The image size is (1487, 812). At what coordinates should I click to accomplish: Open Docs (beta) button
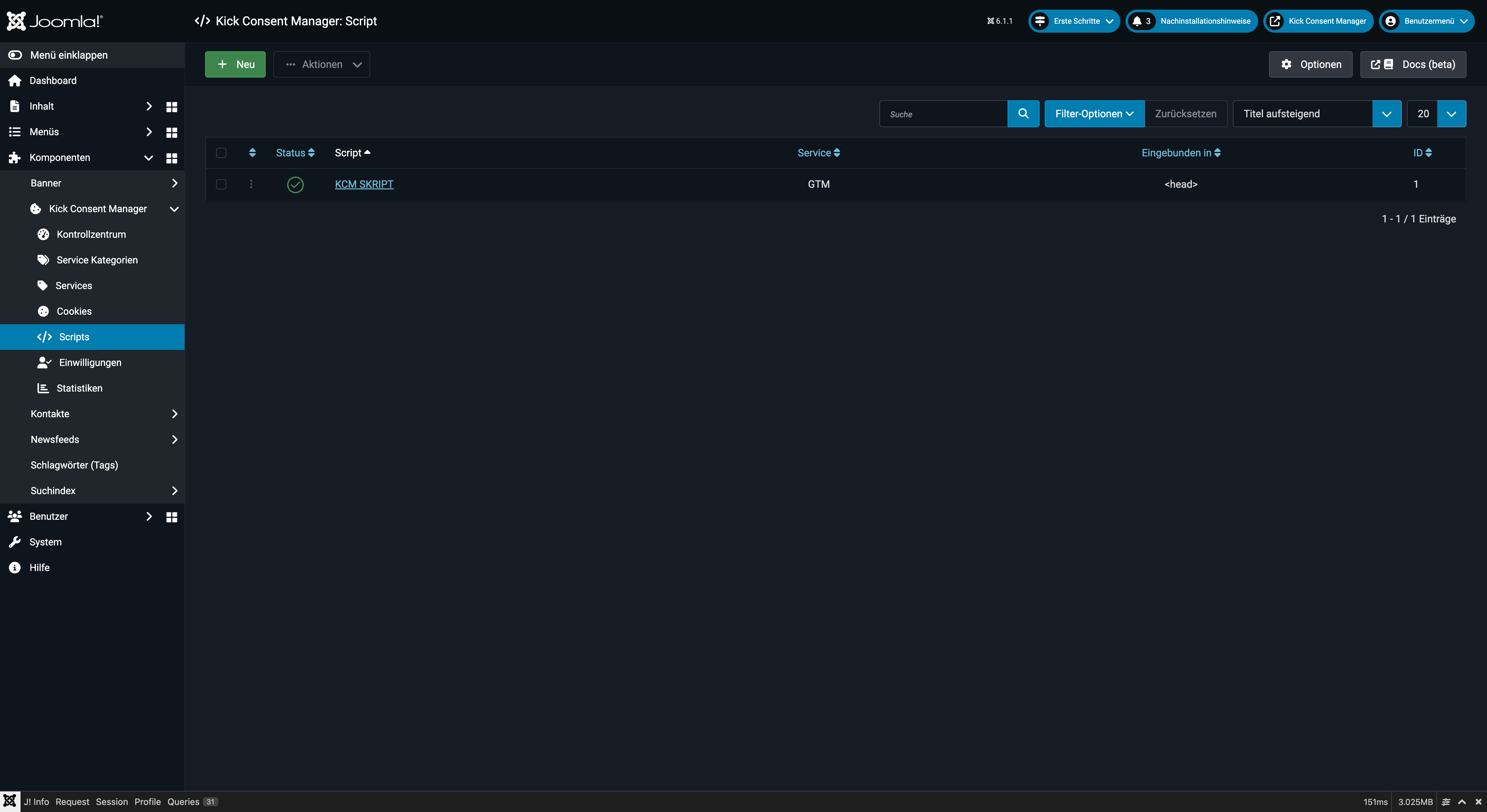1413,64
